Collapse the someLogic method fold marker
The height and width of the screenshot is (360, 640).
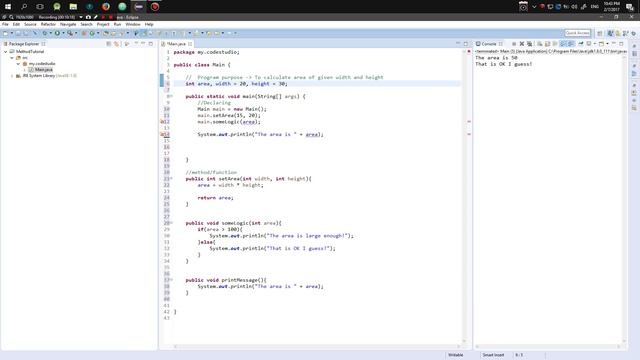tap(171, 223)
